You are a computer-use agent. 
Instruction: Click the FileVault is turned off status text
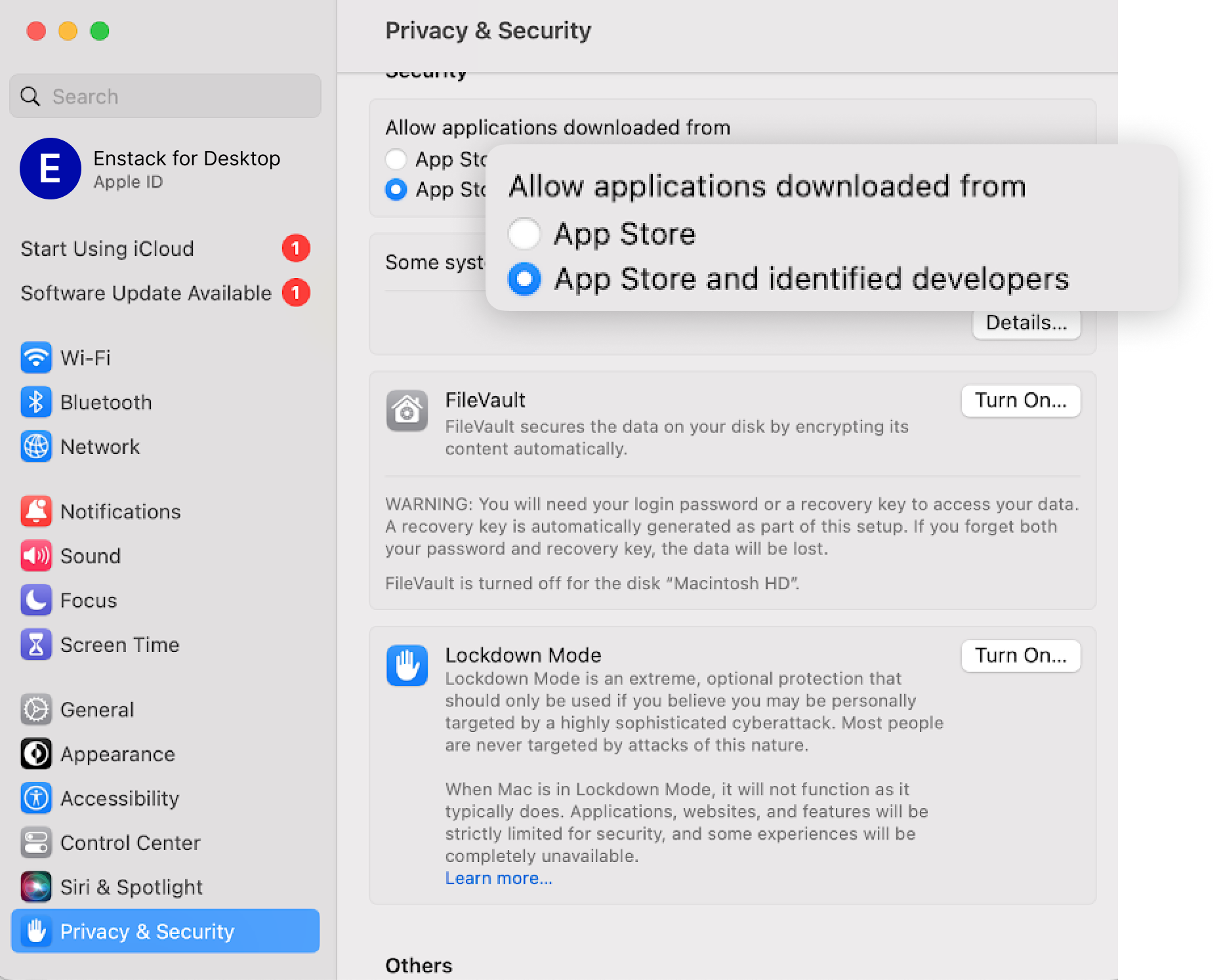(592, 583)
